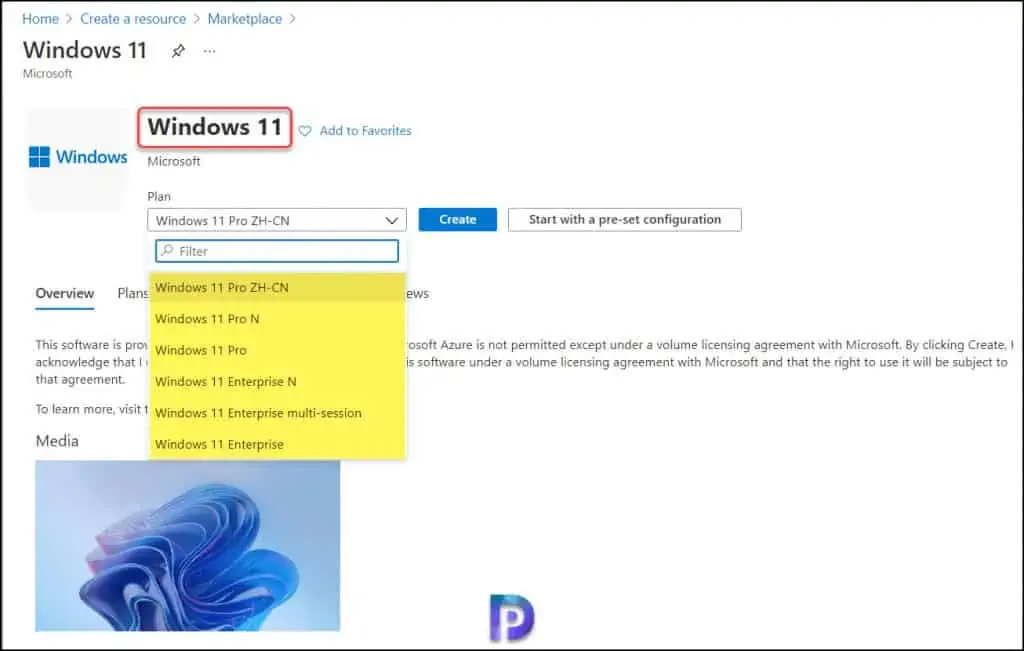Viewport: 1024px width, 651px height.
Task: Click the Plan field label
Action: [x=159, y=197]
